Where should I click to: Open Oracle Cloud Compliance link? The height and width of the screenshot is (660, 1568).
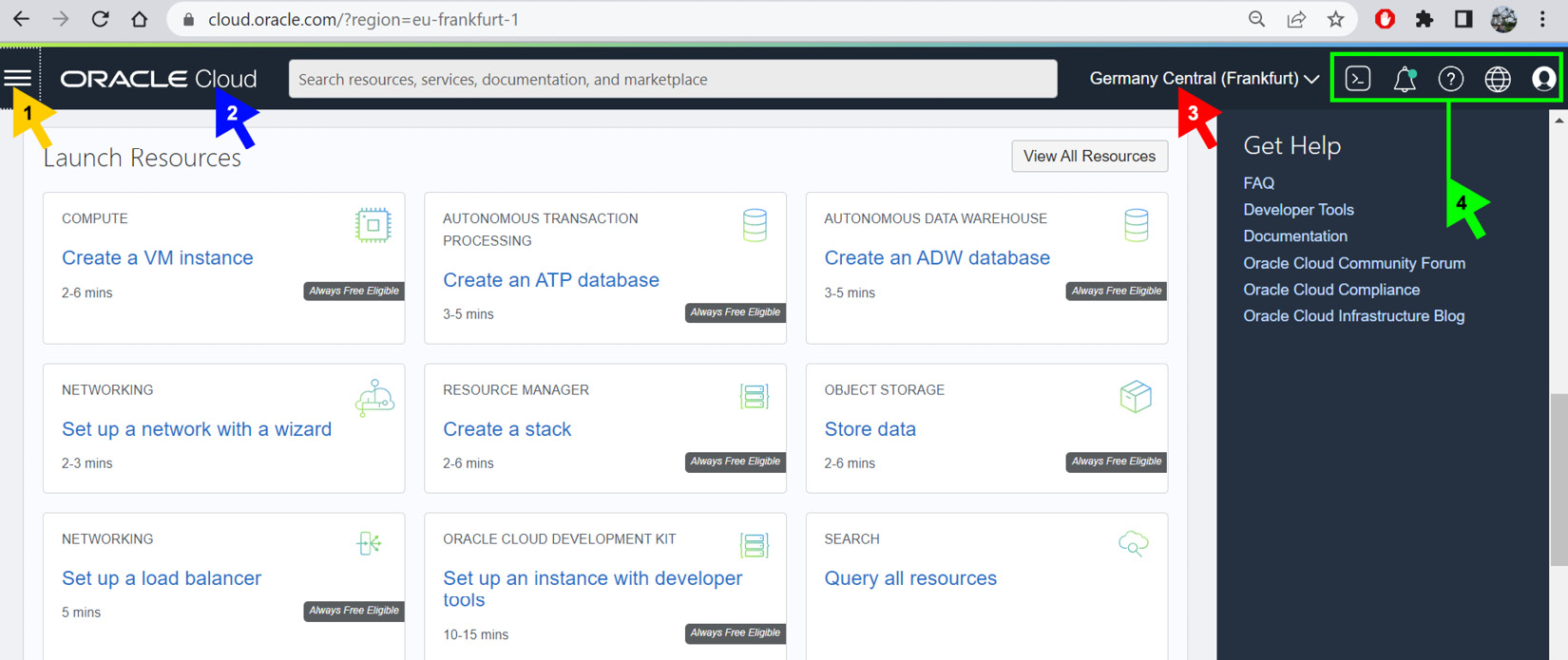[1331, 290]
